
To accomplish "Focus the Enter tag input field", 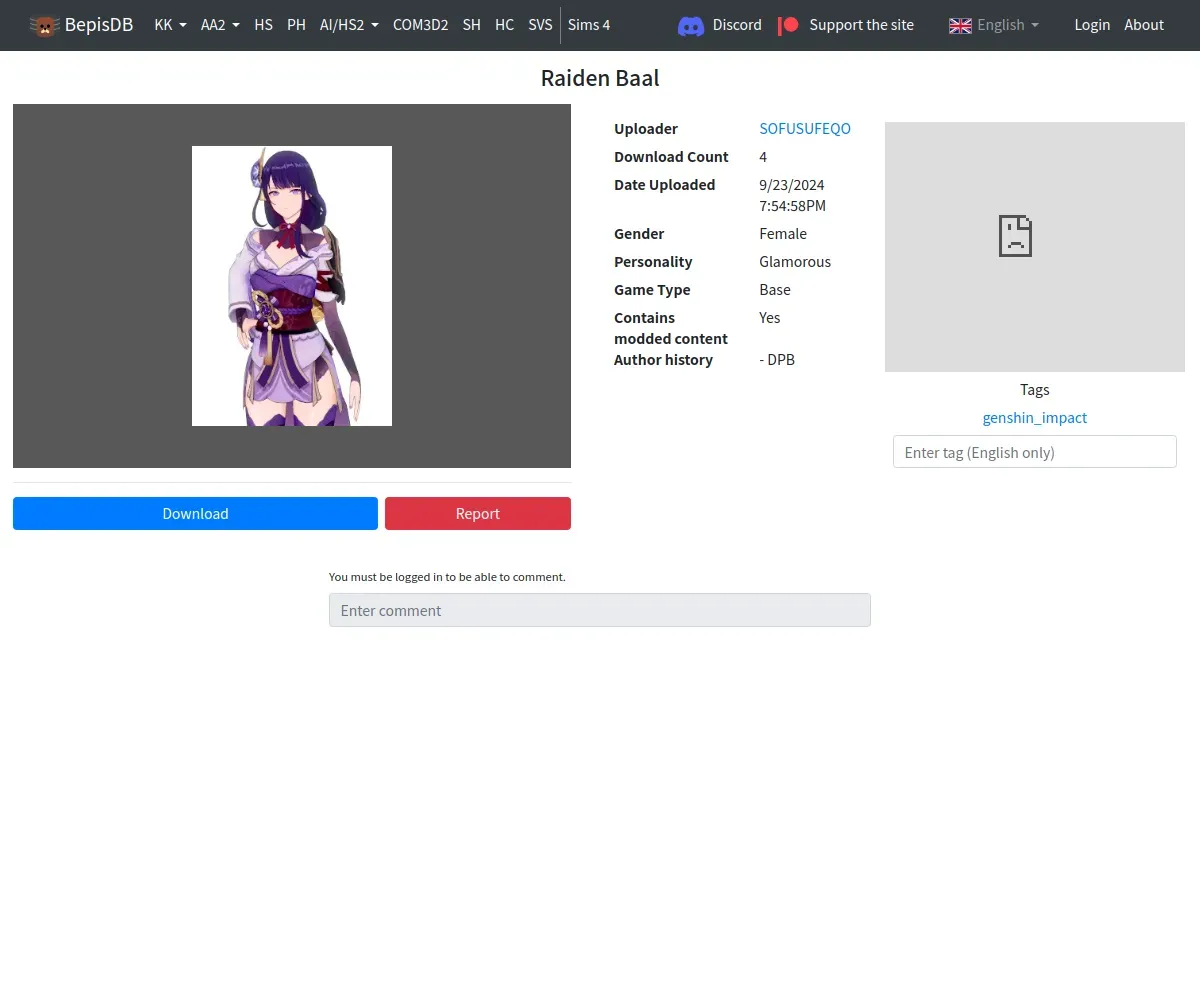I will (x=1035, y=452).
